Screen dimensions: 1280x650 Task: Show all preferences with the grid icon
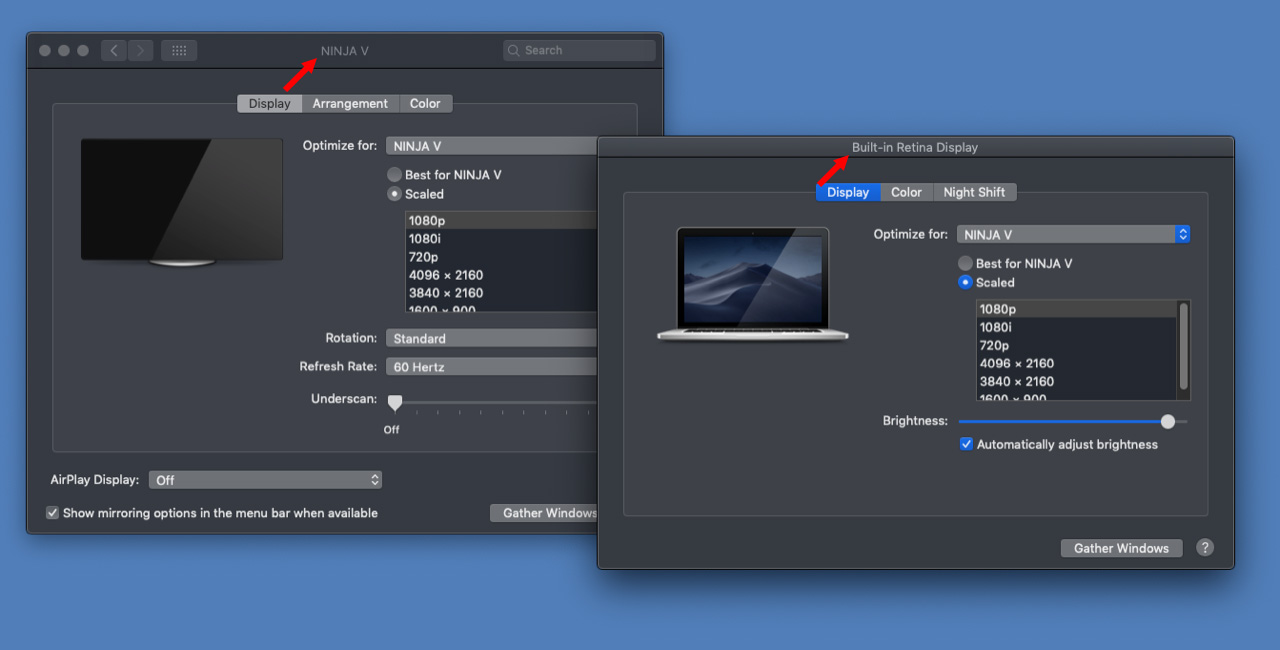(x=179, y=50)
